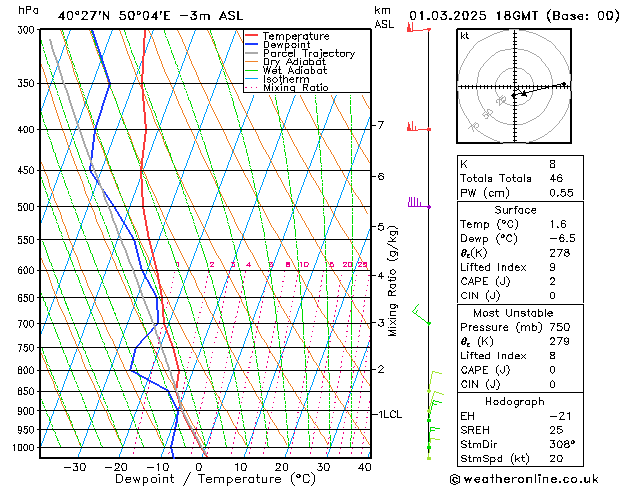
Task: Click the red wind barb at 300 hPa
Action: point(418,28)
